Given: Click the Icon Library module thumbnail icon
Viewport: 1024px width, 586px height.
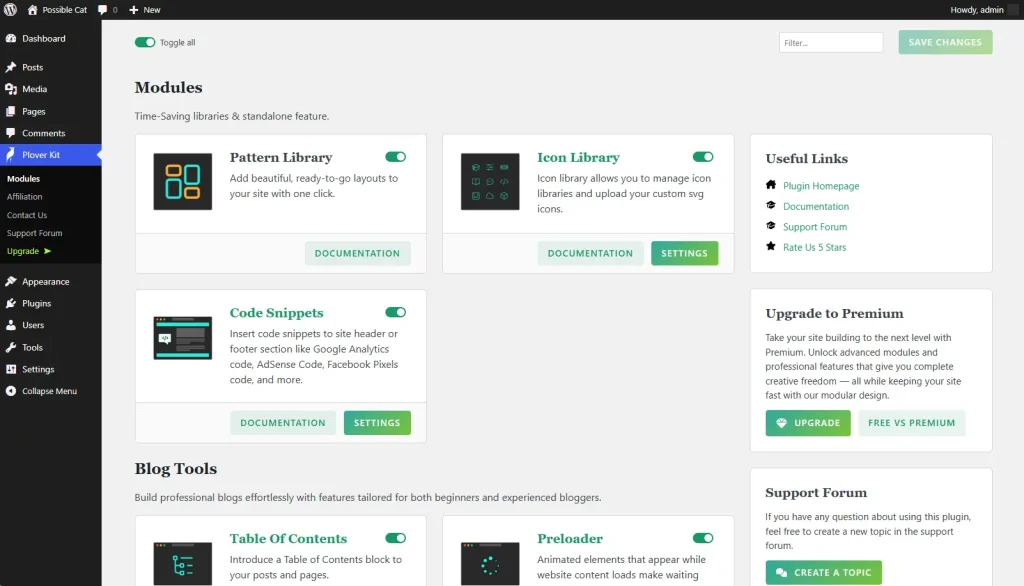Looking at the screenshot, I should [x=490, y=182].
